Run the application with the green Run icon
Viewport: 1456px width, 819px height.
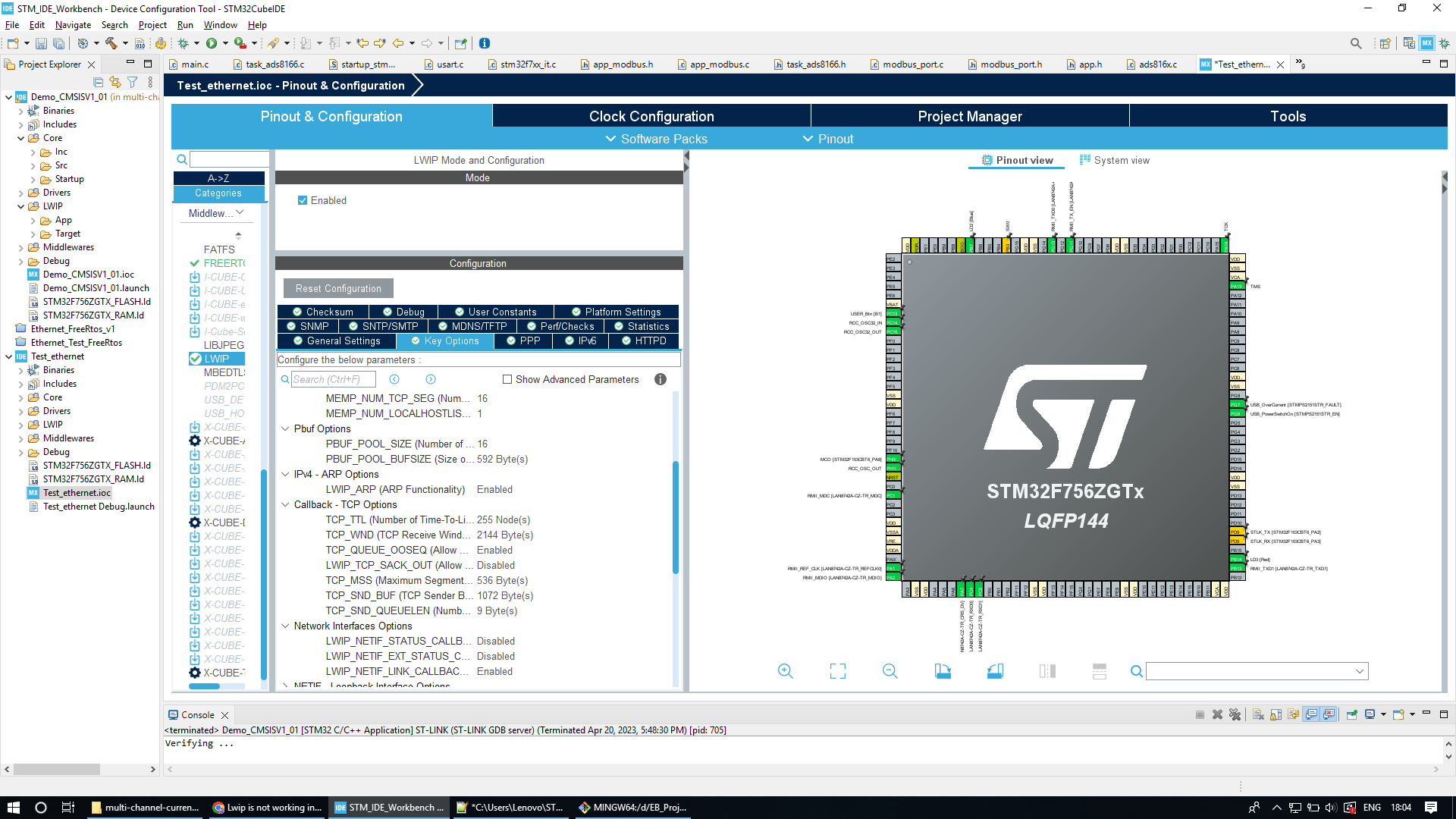(x=213, y=43)
